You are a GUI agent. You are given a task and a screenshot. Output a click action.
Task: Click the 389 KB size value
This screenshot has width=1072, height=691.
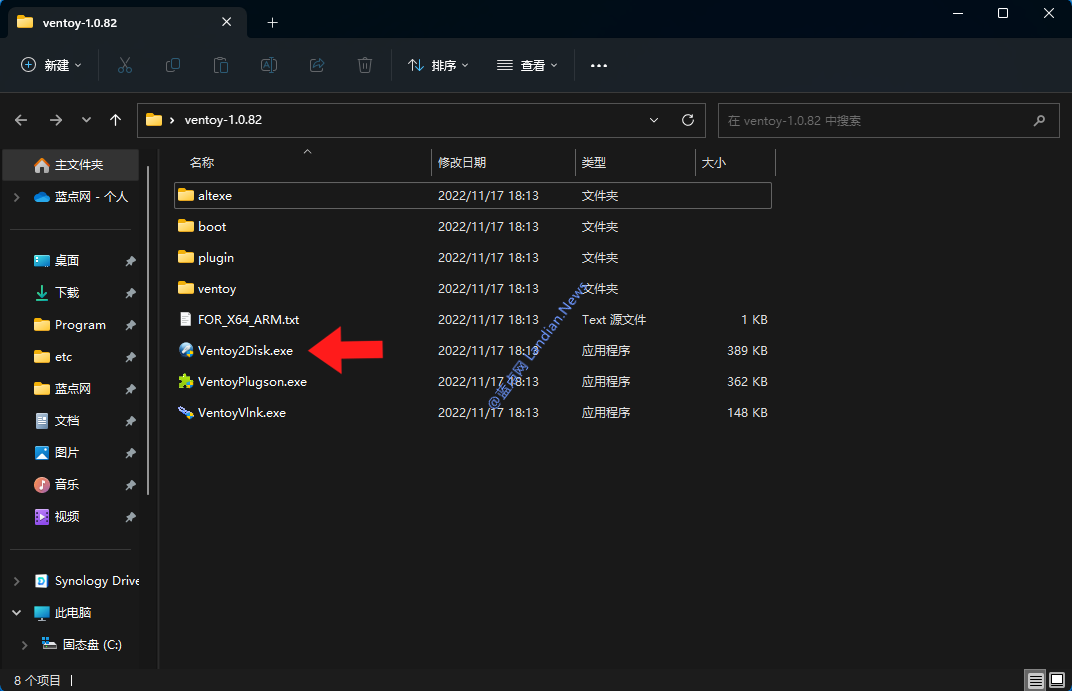click(747, 350)
